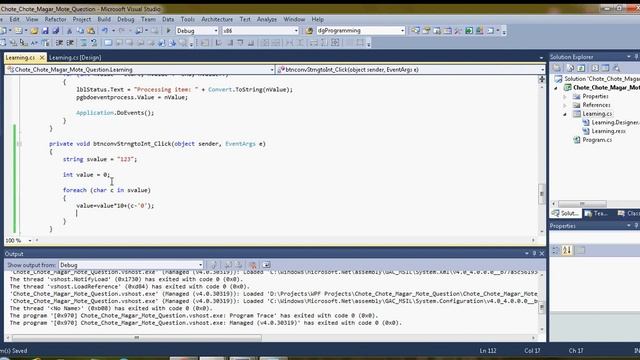The height and width of the screenshot is (360, 640).
Task: Click the Paste icon in the toolbar
Action: pyautogui.click(x=91, y=31)
